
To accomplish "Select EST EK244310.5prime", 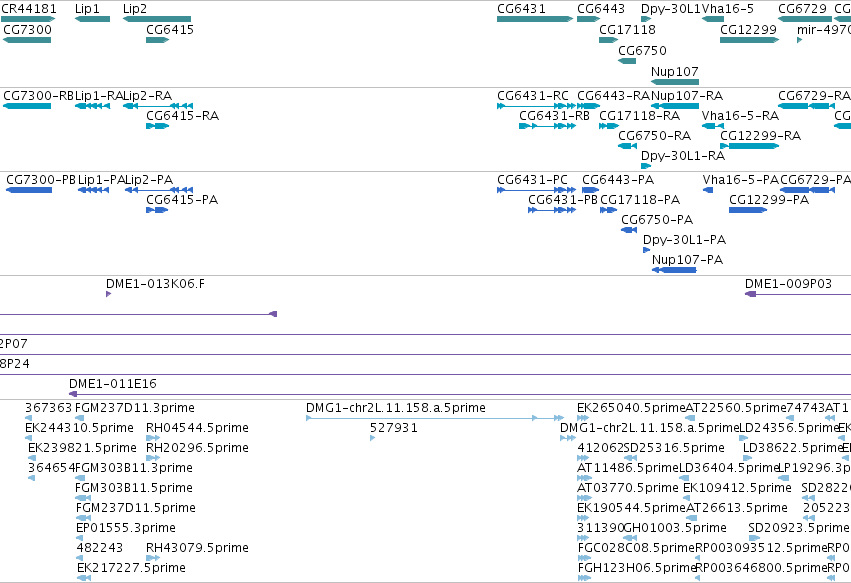I will click(79, 428).
